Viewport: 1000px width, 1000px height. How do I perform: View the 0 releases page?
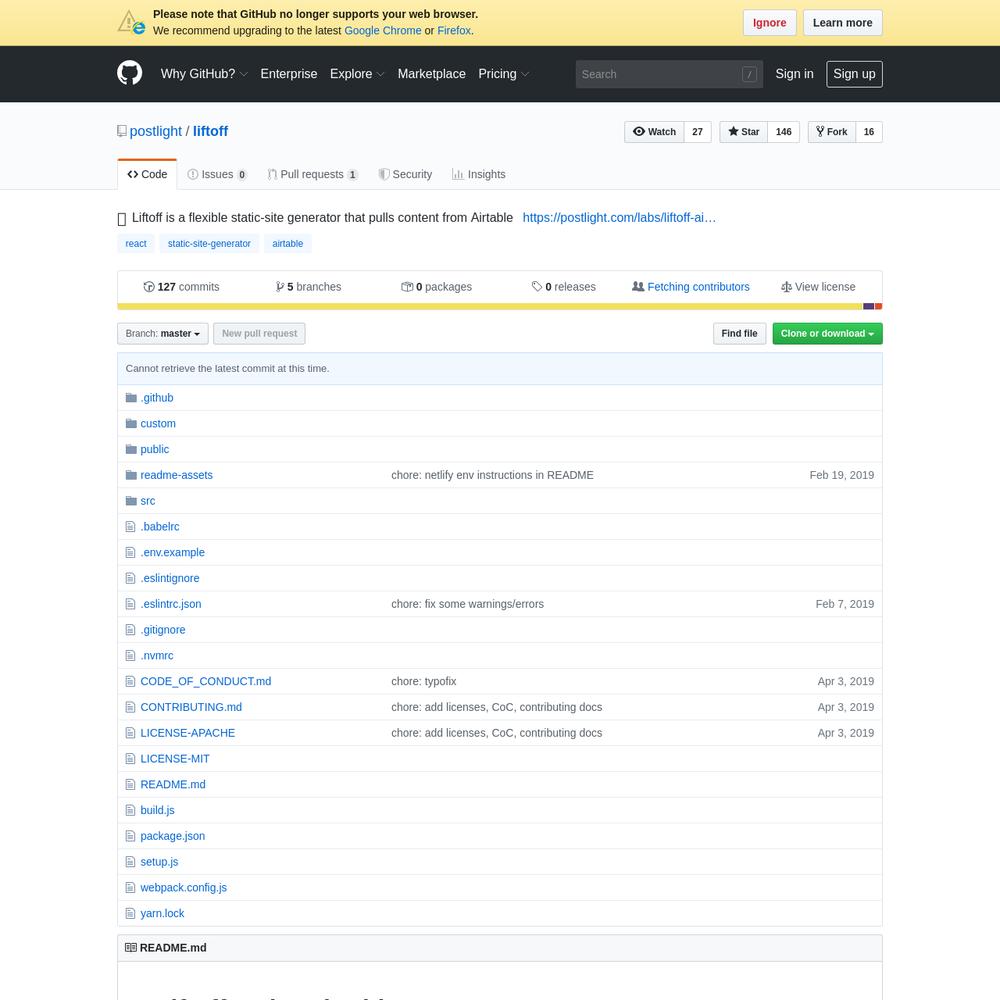tap(564, 287)
